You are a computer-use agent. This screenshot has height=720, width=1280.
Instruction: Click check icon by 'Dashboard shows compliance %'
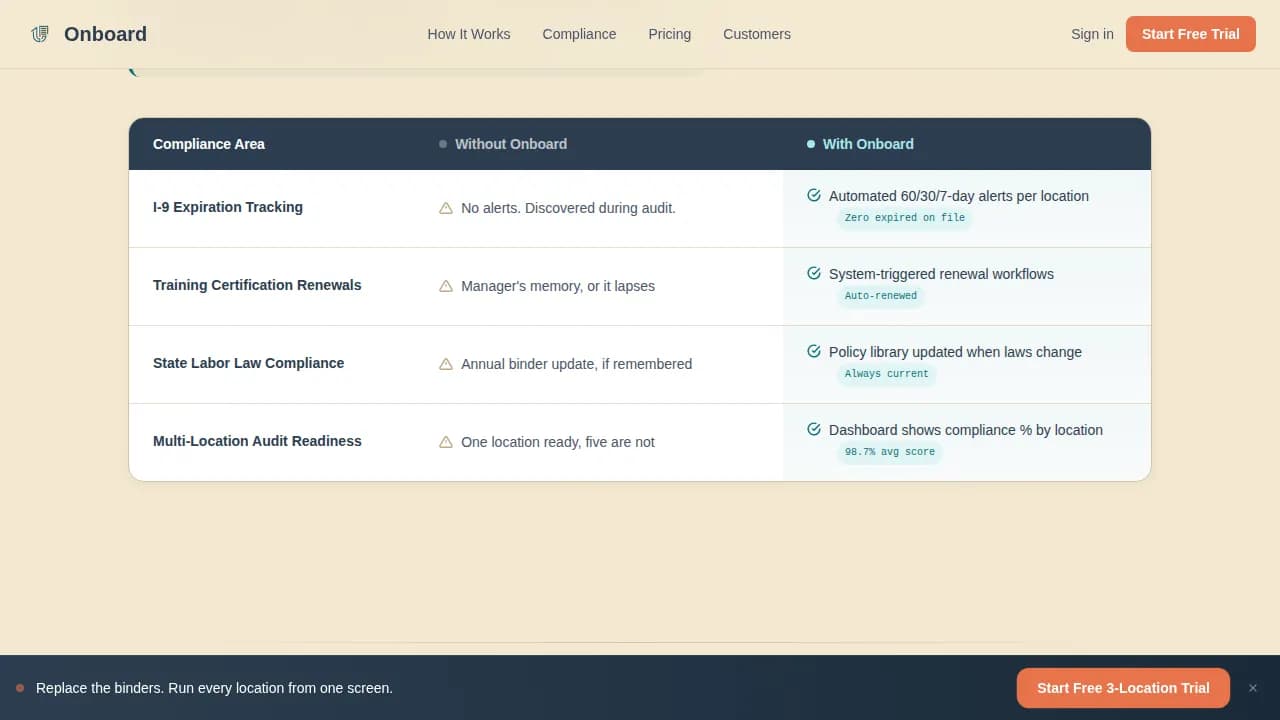click(814, 430)
